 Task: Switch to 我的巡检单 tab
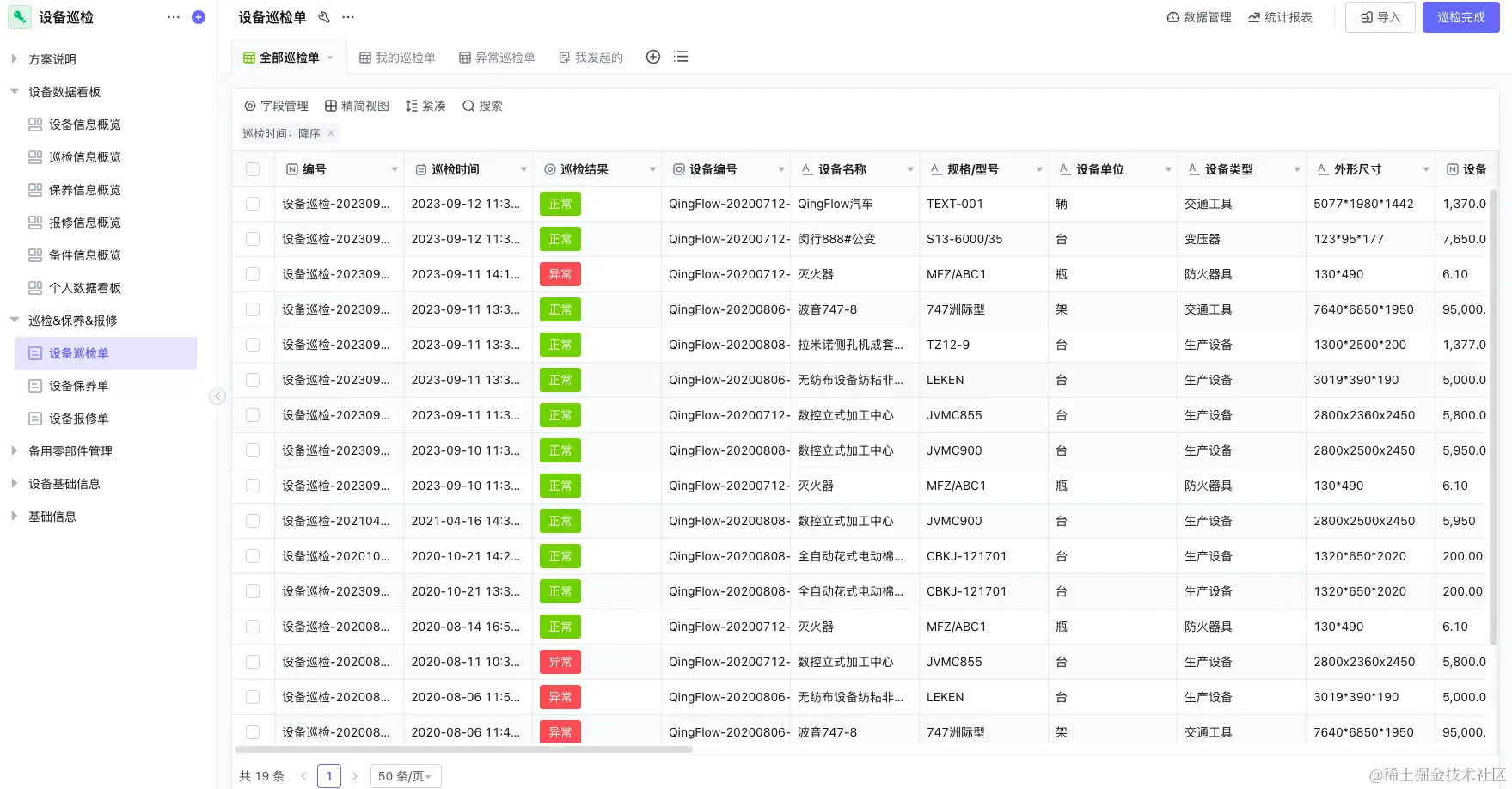(397, 58)
